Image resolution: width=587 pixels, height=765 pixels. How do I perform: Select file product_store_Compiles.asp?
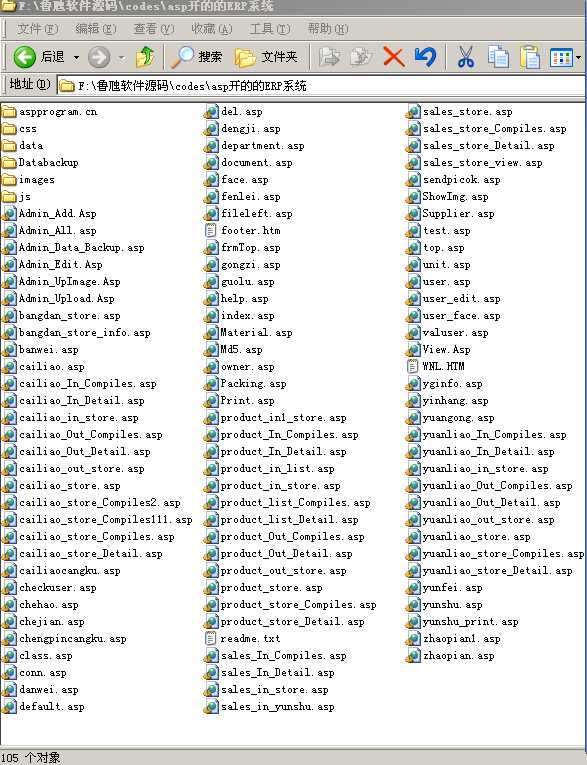click(x=290, y=604)
